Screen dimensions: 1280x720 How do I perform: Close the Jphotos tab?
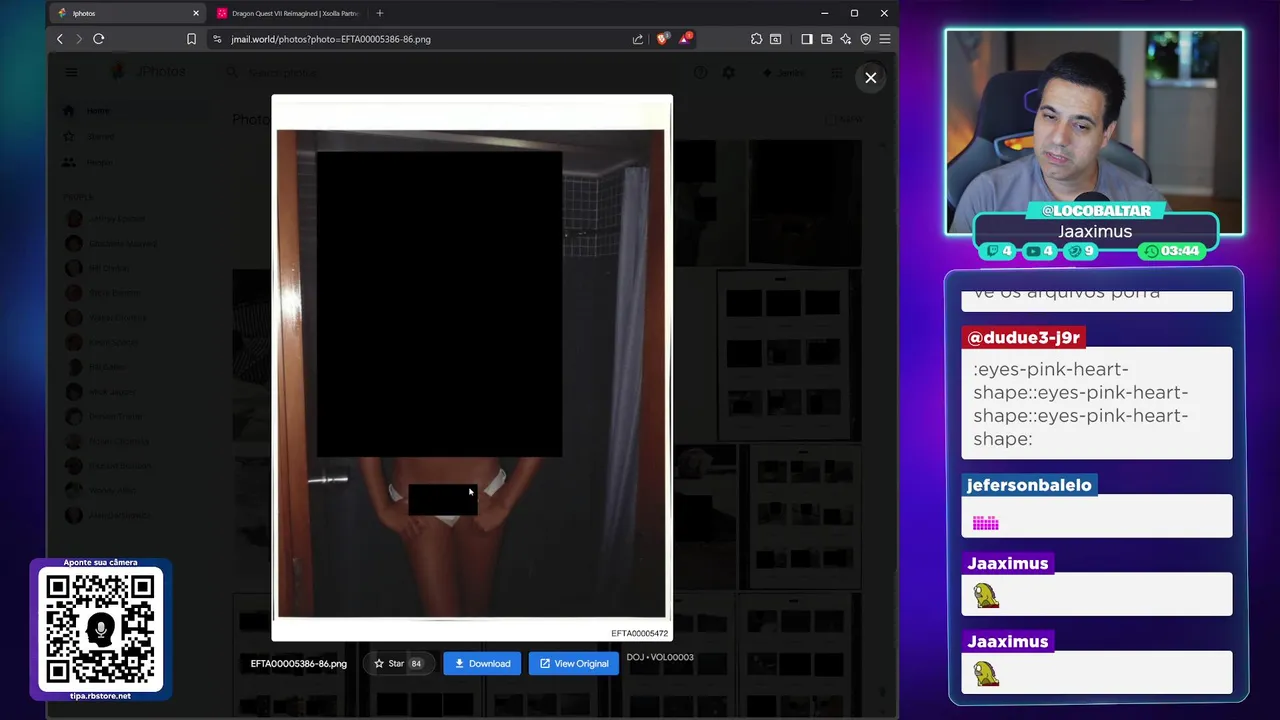click(196, 13)
